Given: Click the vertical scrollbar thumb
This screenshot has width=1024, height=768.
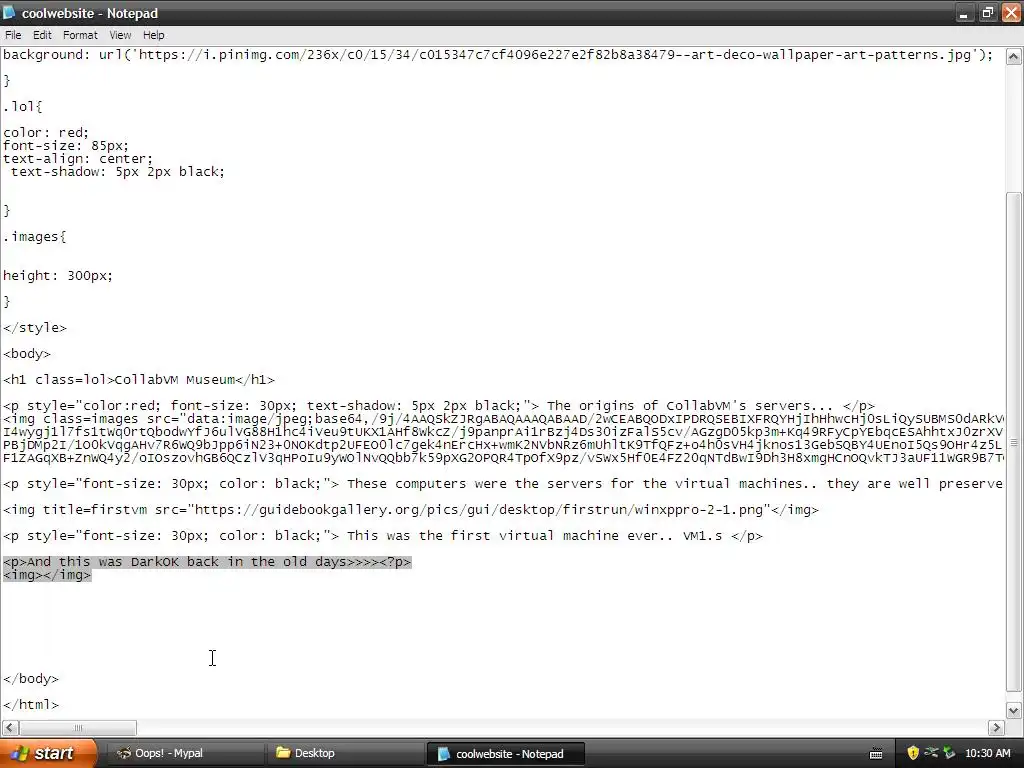Looking at the screenshot, I should point(1013,442).
